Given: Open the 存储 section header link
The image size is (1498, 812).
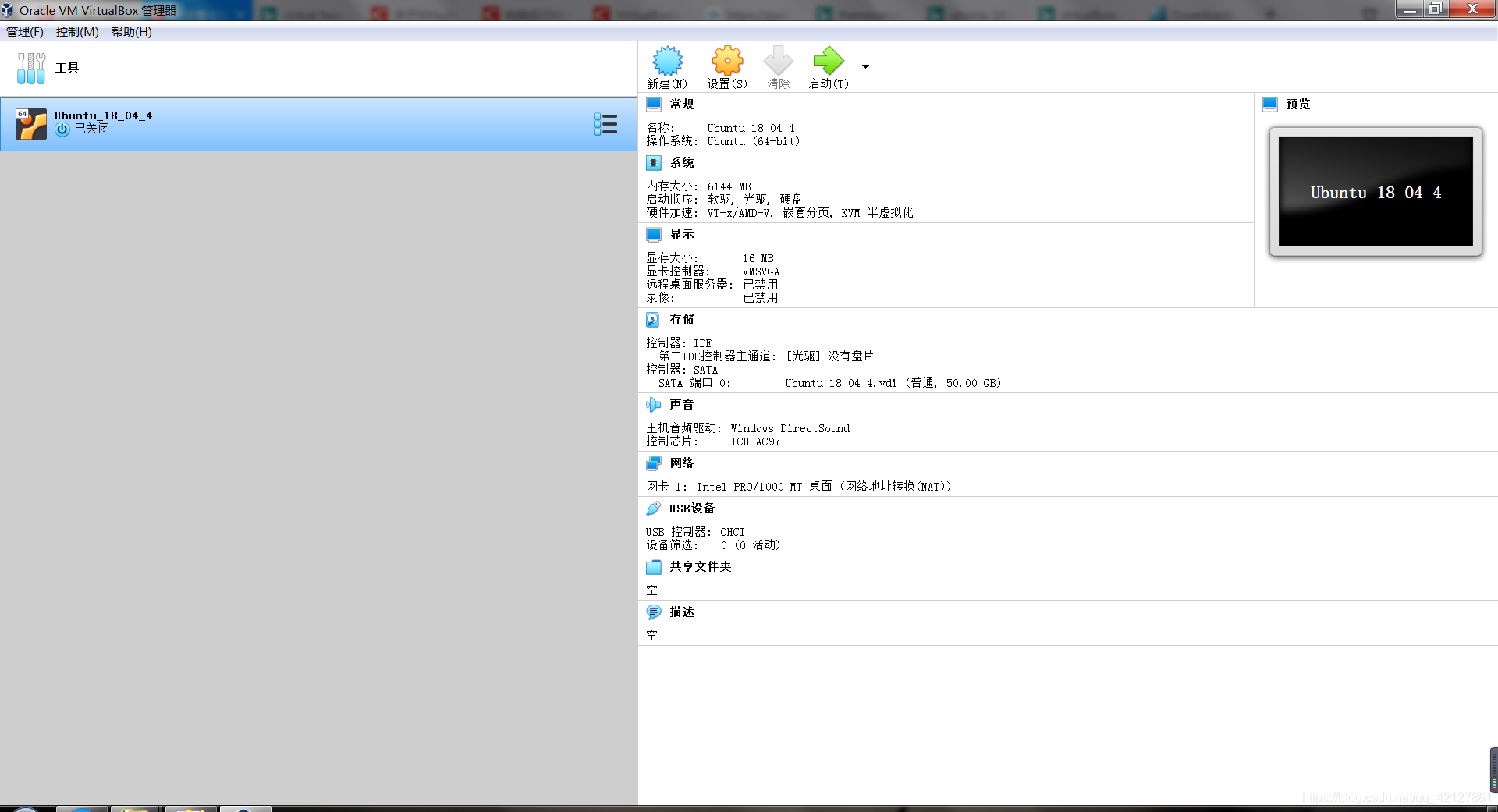Looking at the screenshot, I should pos(682,319).
